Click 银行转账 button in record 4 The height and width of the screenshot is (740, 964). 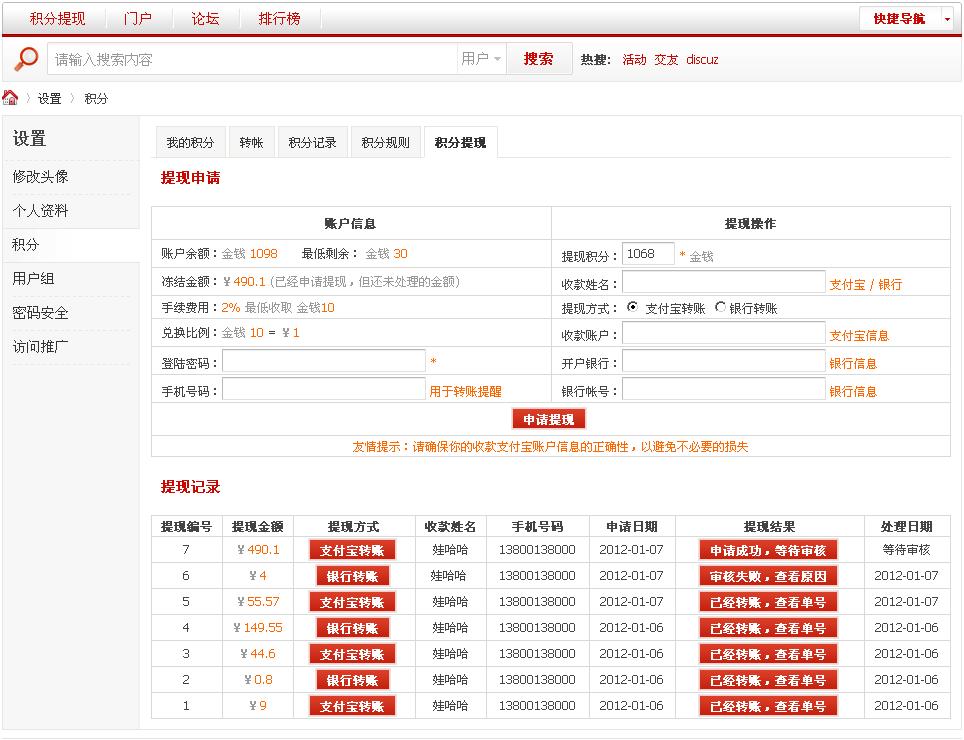point(352,628)
